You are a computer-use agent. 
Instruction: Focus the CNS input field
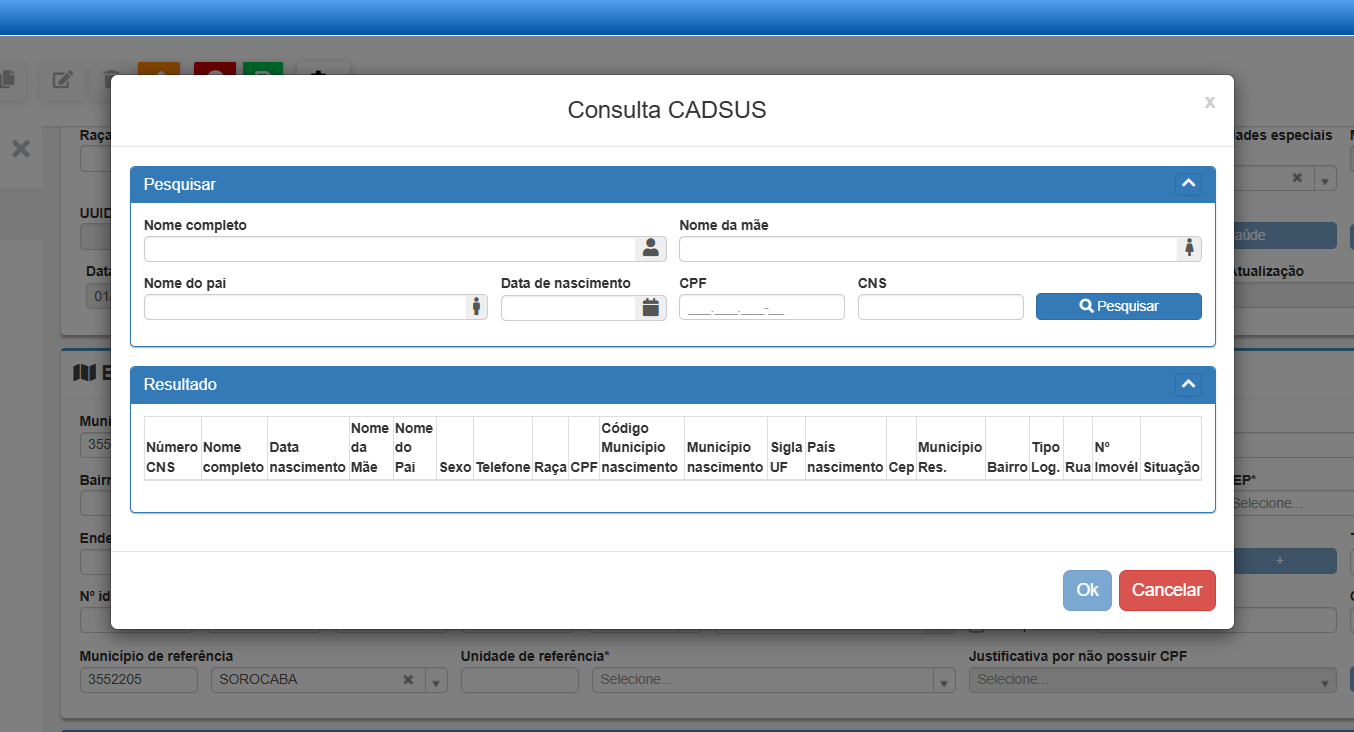click(941, 307)
